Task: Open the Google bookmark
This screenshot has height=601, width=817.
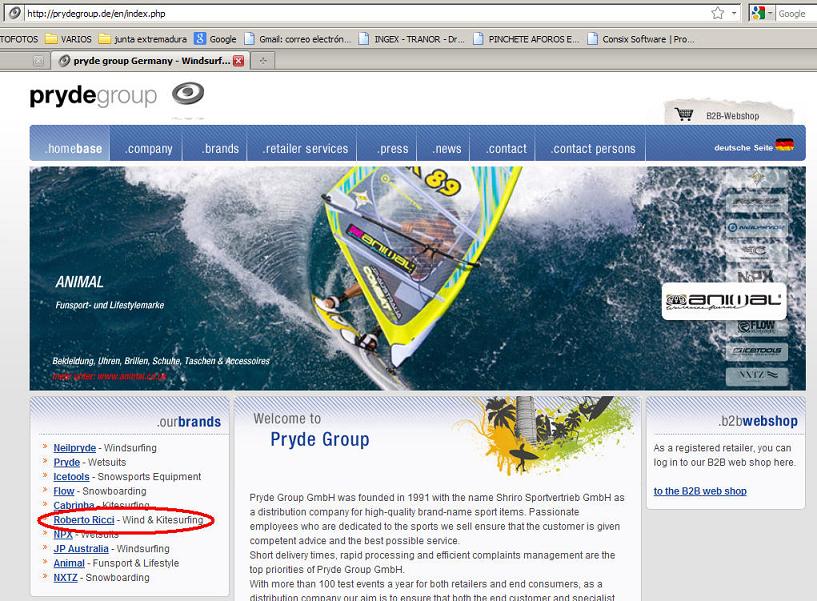Action: click(215, 39)
